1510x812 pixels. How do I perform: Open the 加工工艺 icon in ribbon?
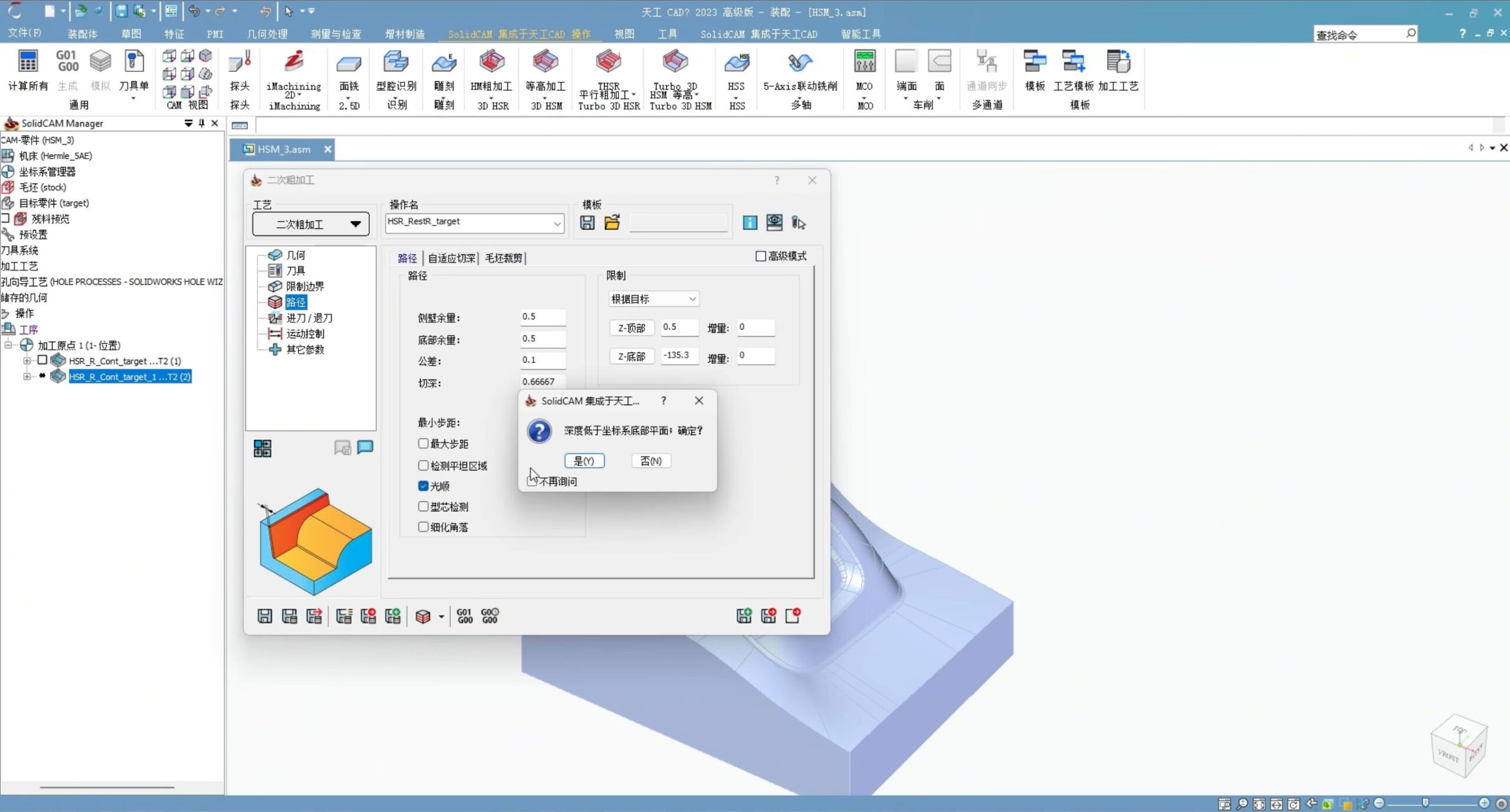(x=1118, y=61)
